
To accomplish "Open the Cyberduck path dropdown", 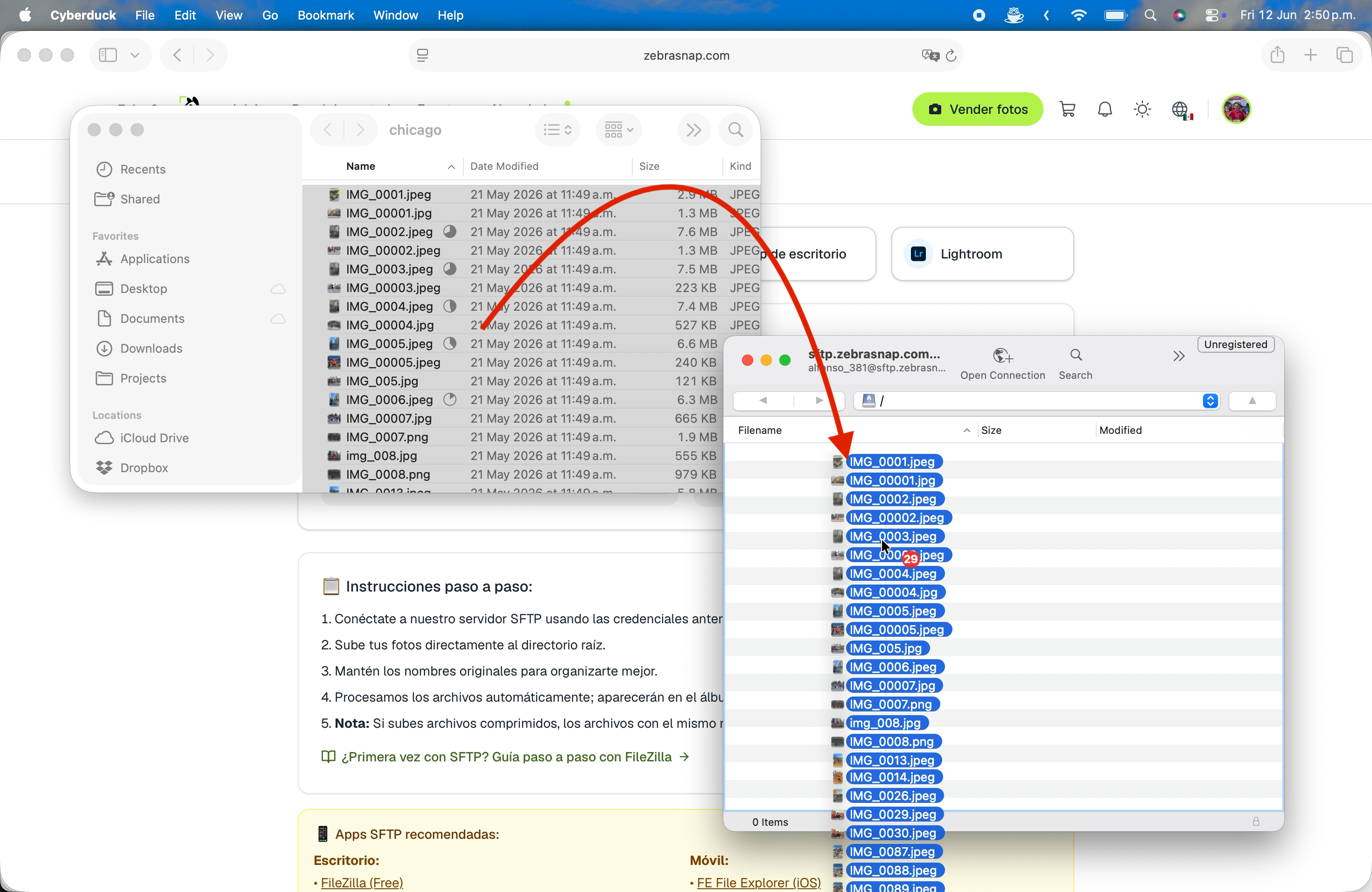I will coord(1210,400).
